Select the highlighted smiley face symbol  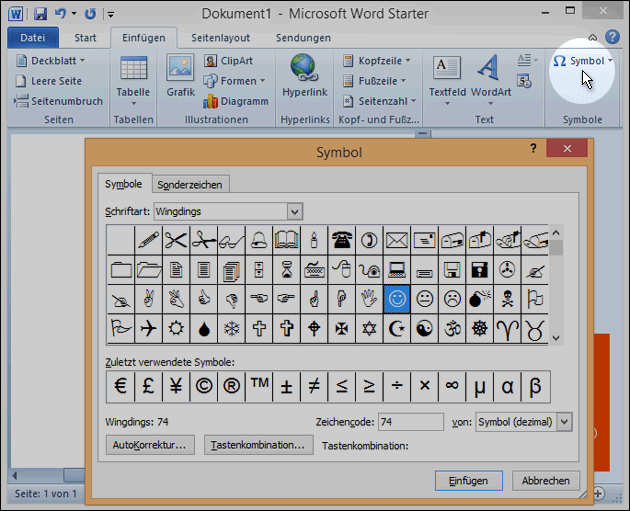pyautogui.click(x=397, y=299)
